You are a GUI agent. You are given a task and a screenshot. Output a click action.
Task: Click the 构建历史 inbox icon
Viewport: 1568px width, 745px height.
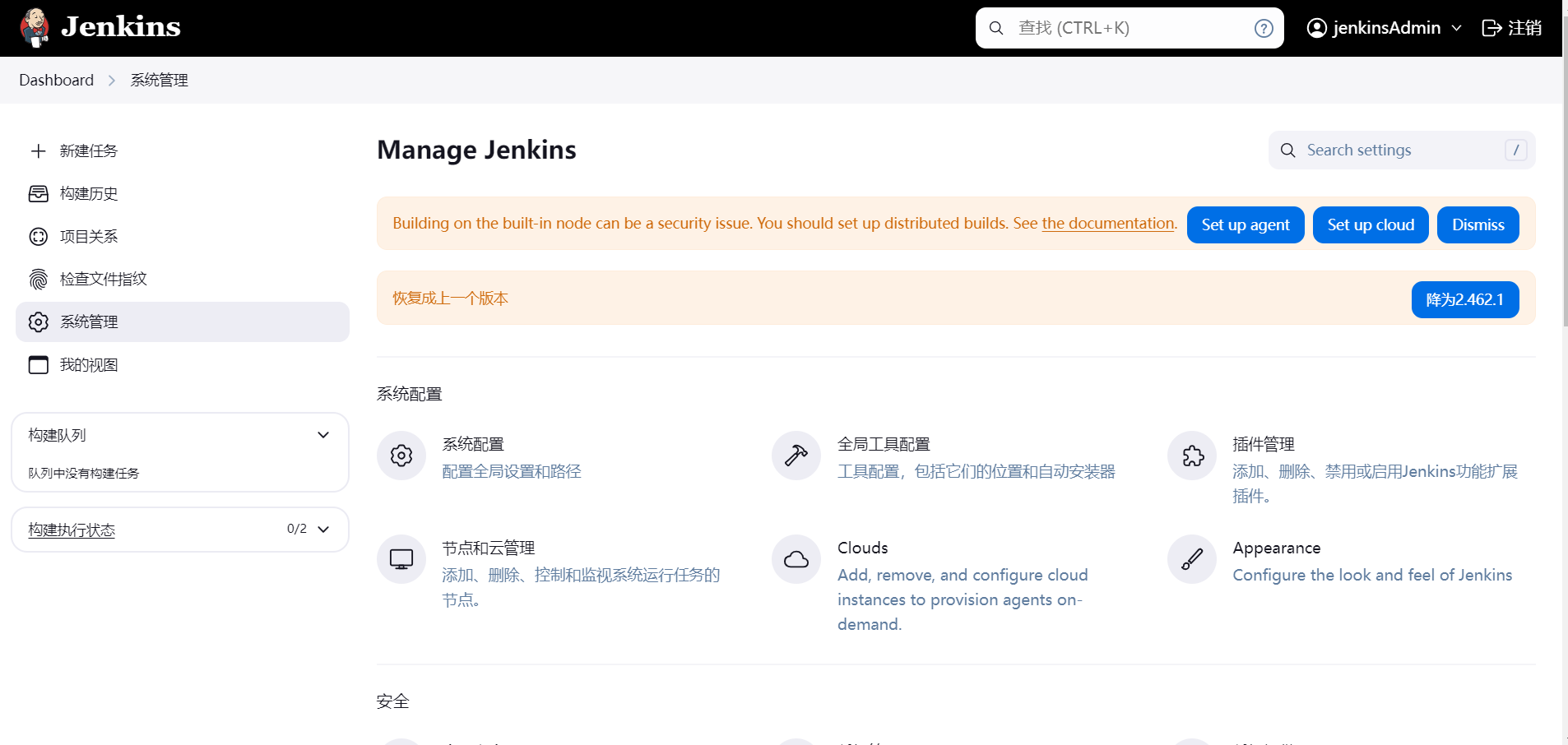coord(39,193)
